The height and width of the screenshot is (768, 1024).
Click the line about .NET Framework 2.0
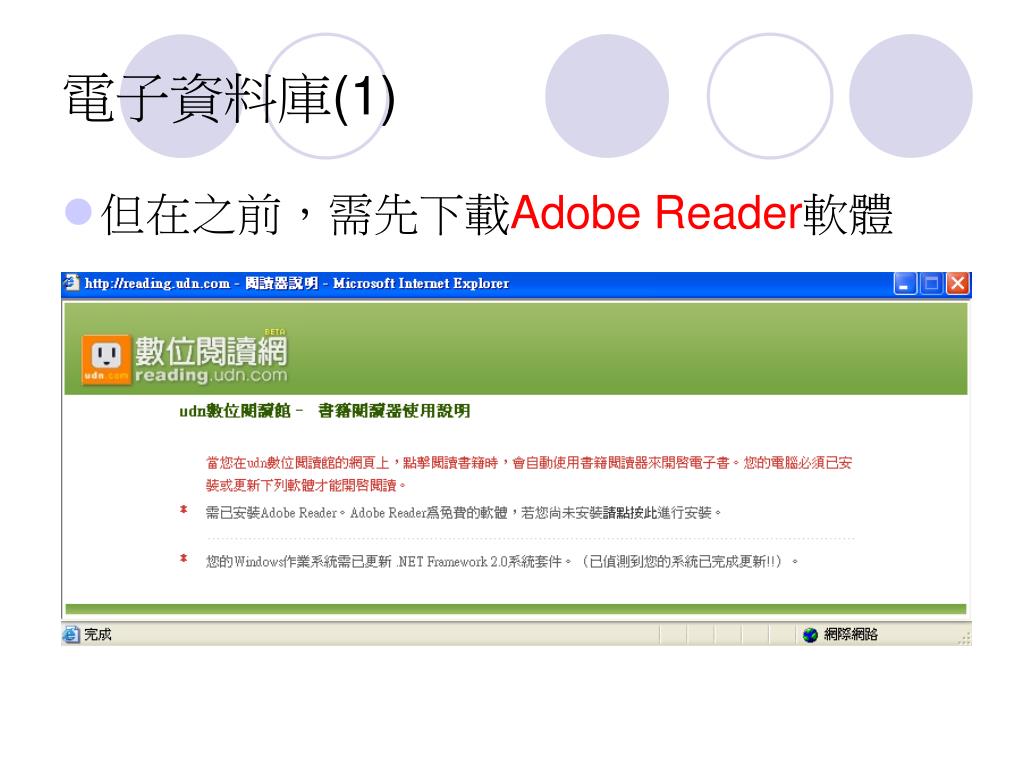[502, 562]
